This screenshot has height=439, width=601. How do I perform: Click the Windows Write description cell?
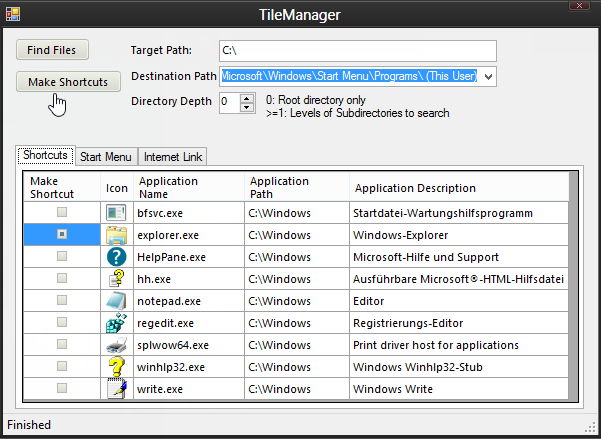[459, 389]
